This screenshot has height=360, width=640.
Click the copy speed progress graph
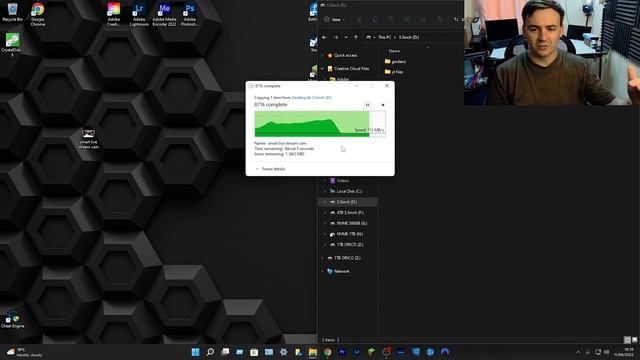[320, 124]
